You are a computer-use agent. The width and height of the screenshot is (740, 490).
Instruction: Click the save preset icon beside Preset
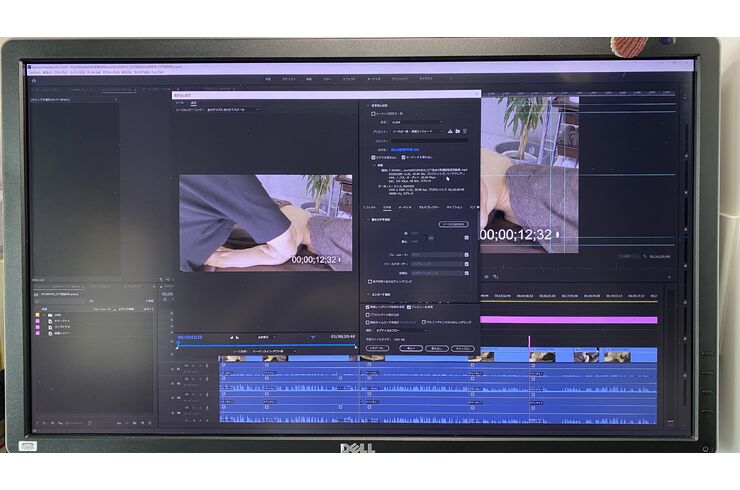[x=450, y=131]
